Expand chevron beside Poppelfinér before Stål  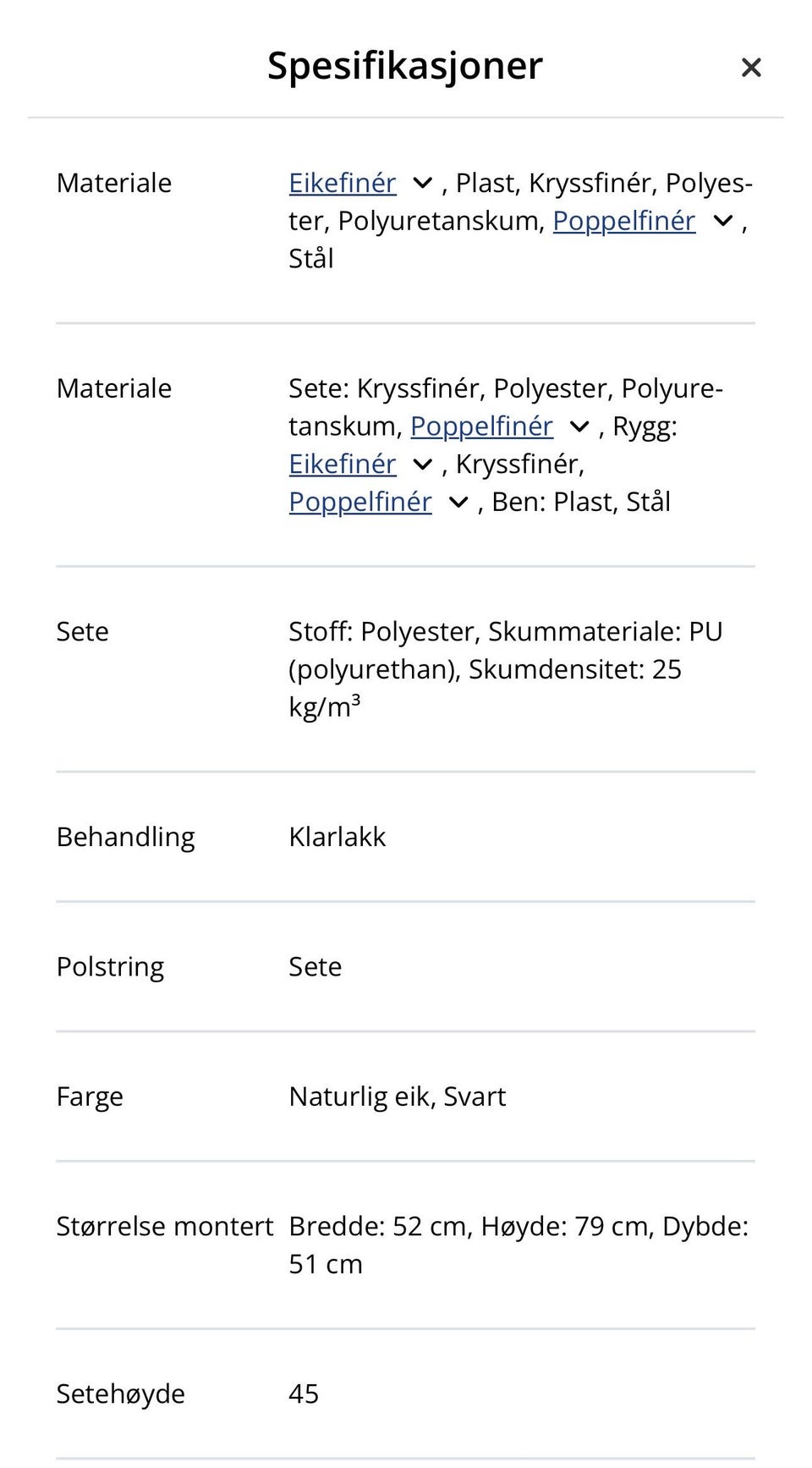[723, 221]
